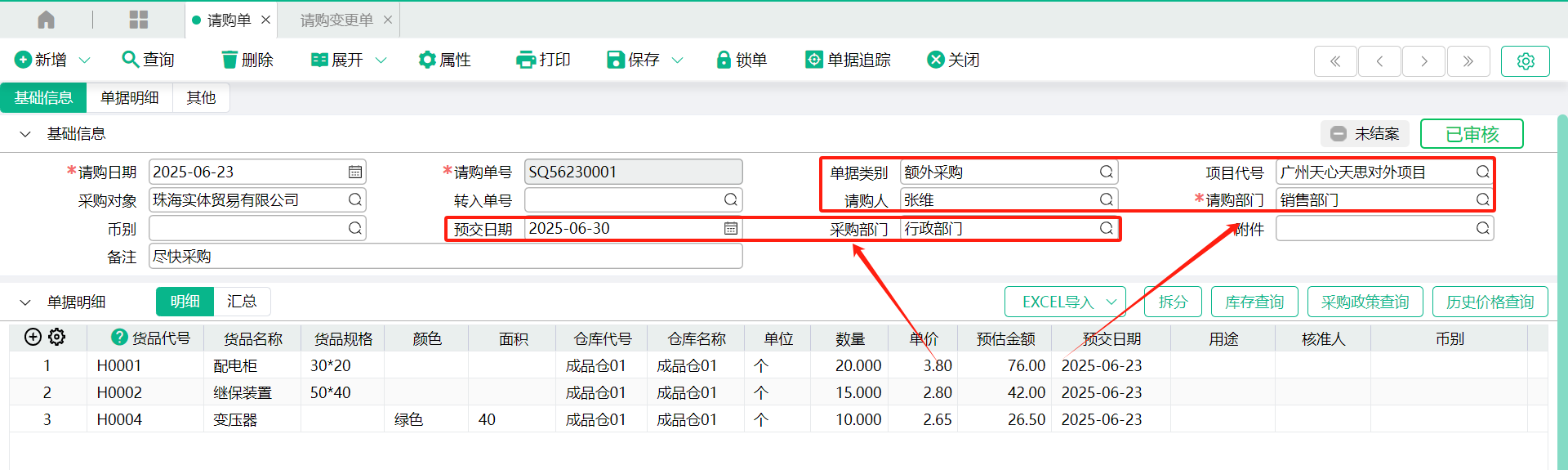Go to the last record
The height and width of the screenshot is (470, 1568).
pyautogui.click(x=1468, y=61)
